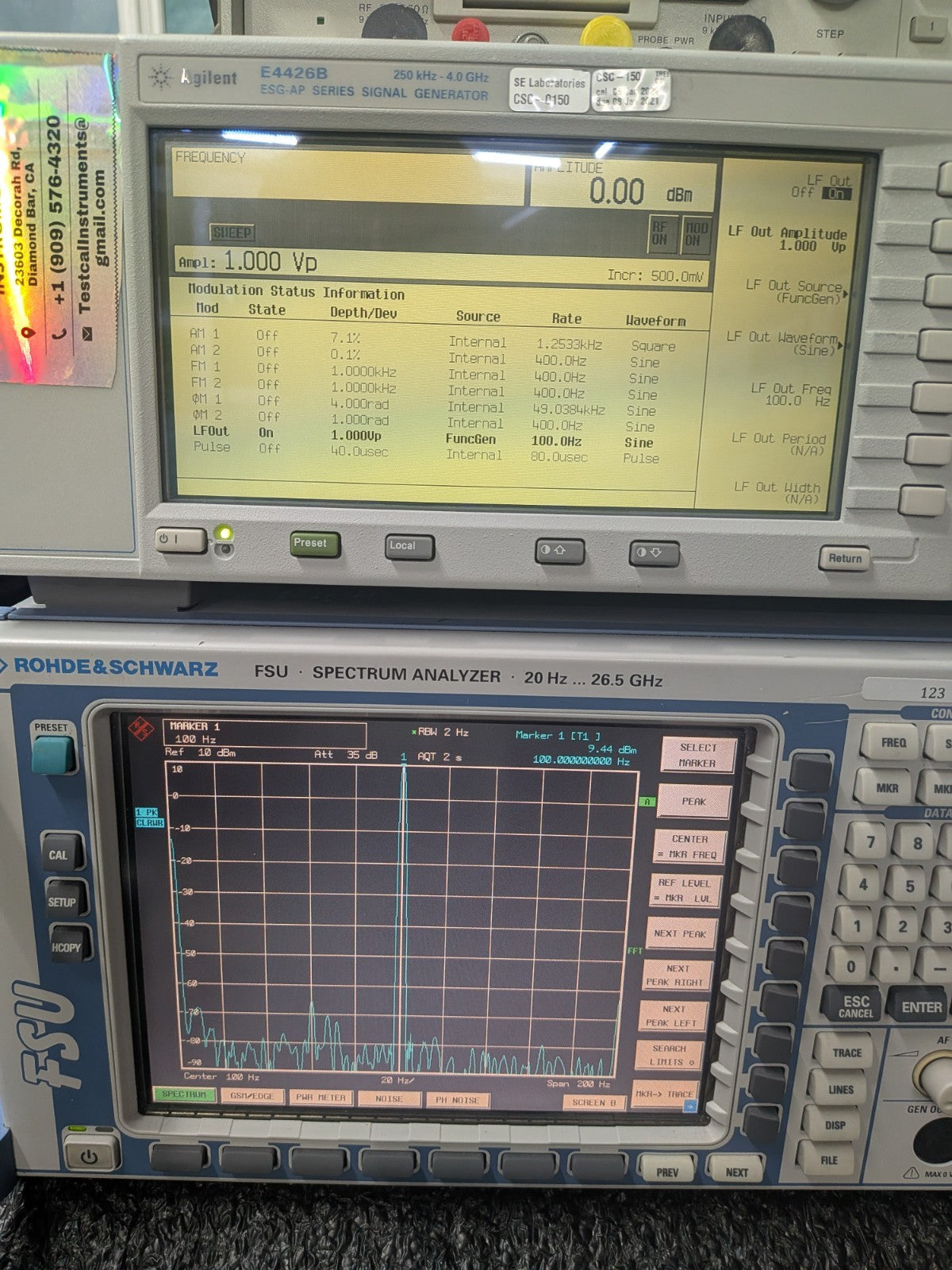Open LF Out Waveform (Sine) submenu
The width and height of the screenshot is (952, 1270).
[782, 344]
